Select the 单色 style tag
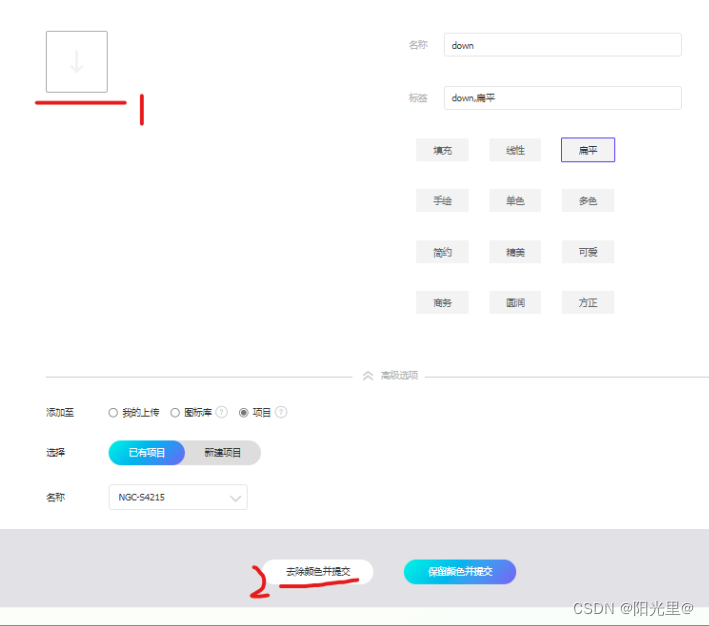 [515, 200]
